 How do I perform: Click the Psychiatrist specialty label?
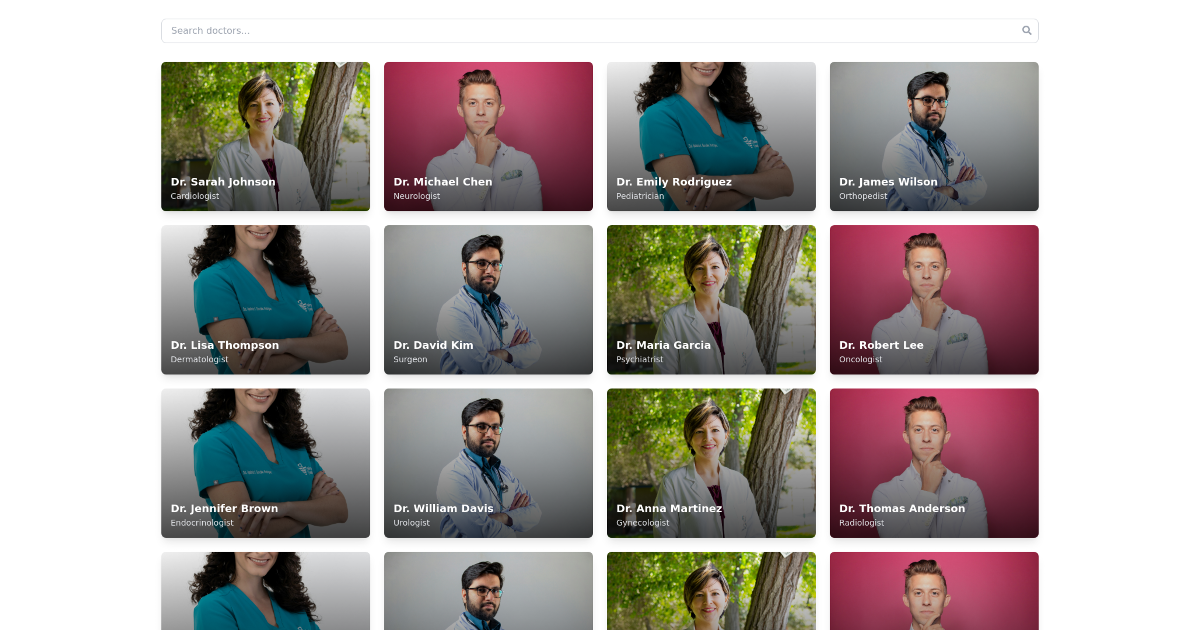[639, 359]
